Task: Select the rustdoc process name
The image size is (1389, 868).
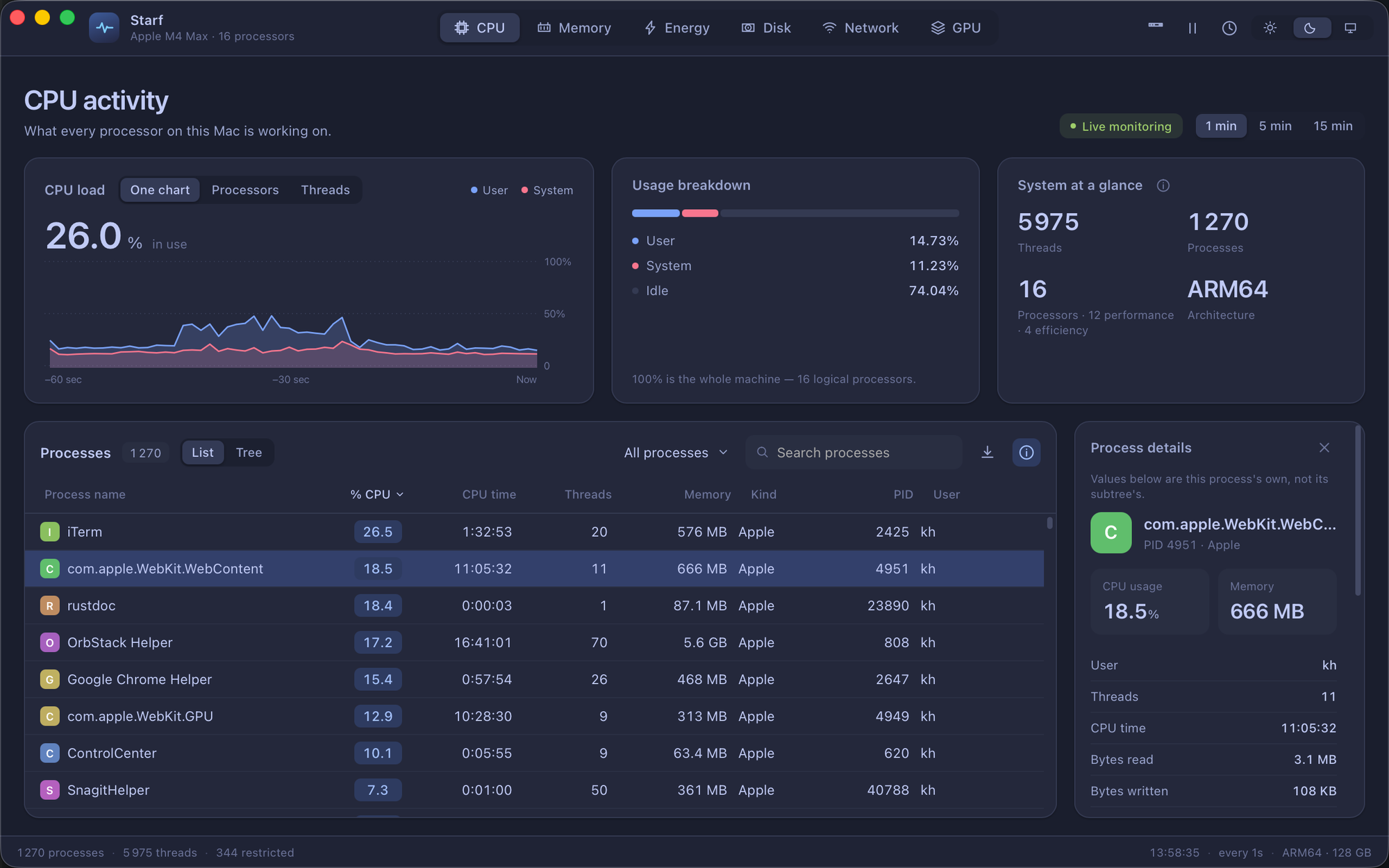Action: [91, 606]
